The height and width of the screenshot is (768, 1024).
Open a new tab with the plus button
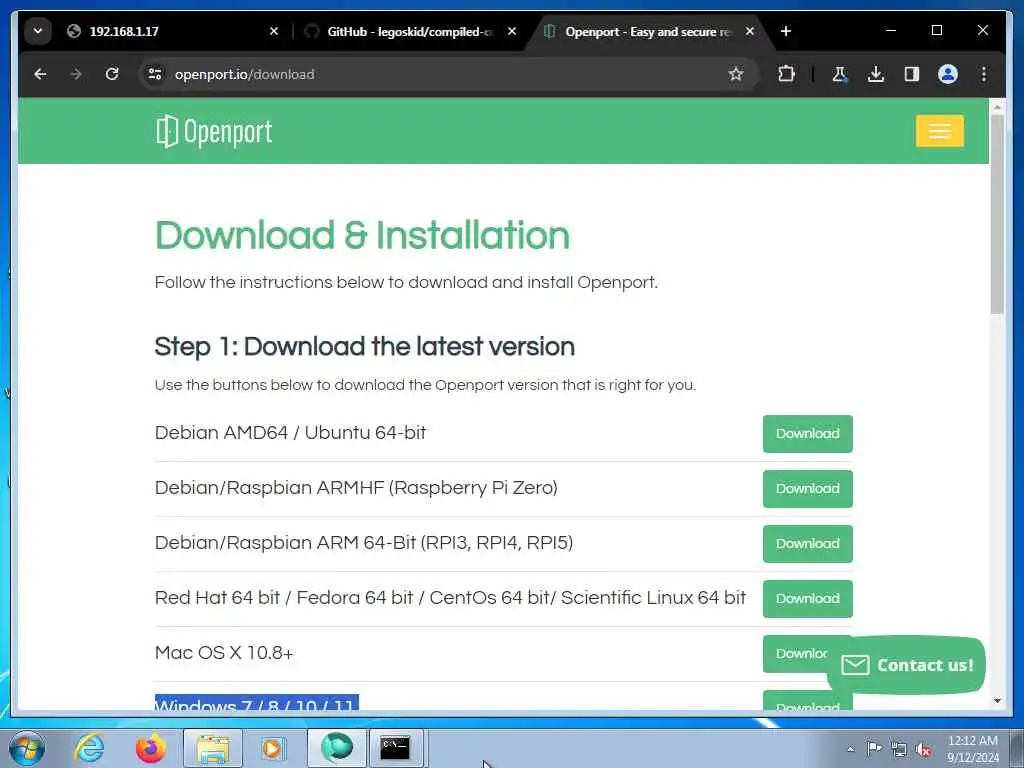click(x=786, y=31)
